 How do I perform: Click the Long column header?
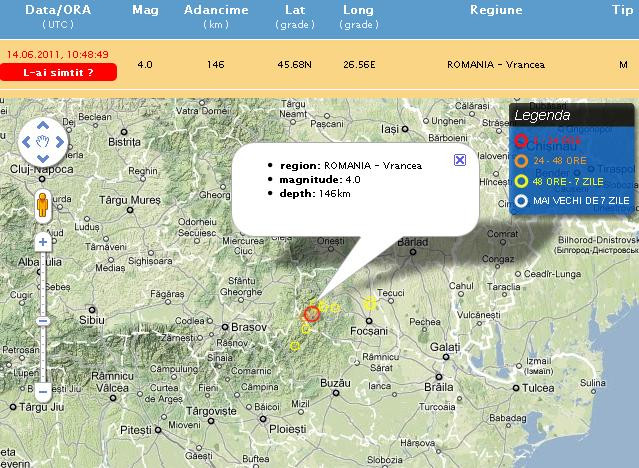click(358, 10)
